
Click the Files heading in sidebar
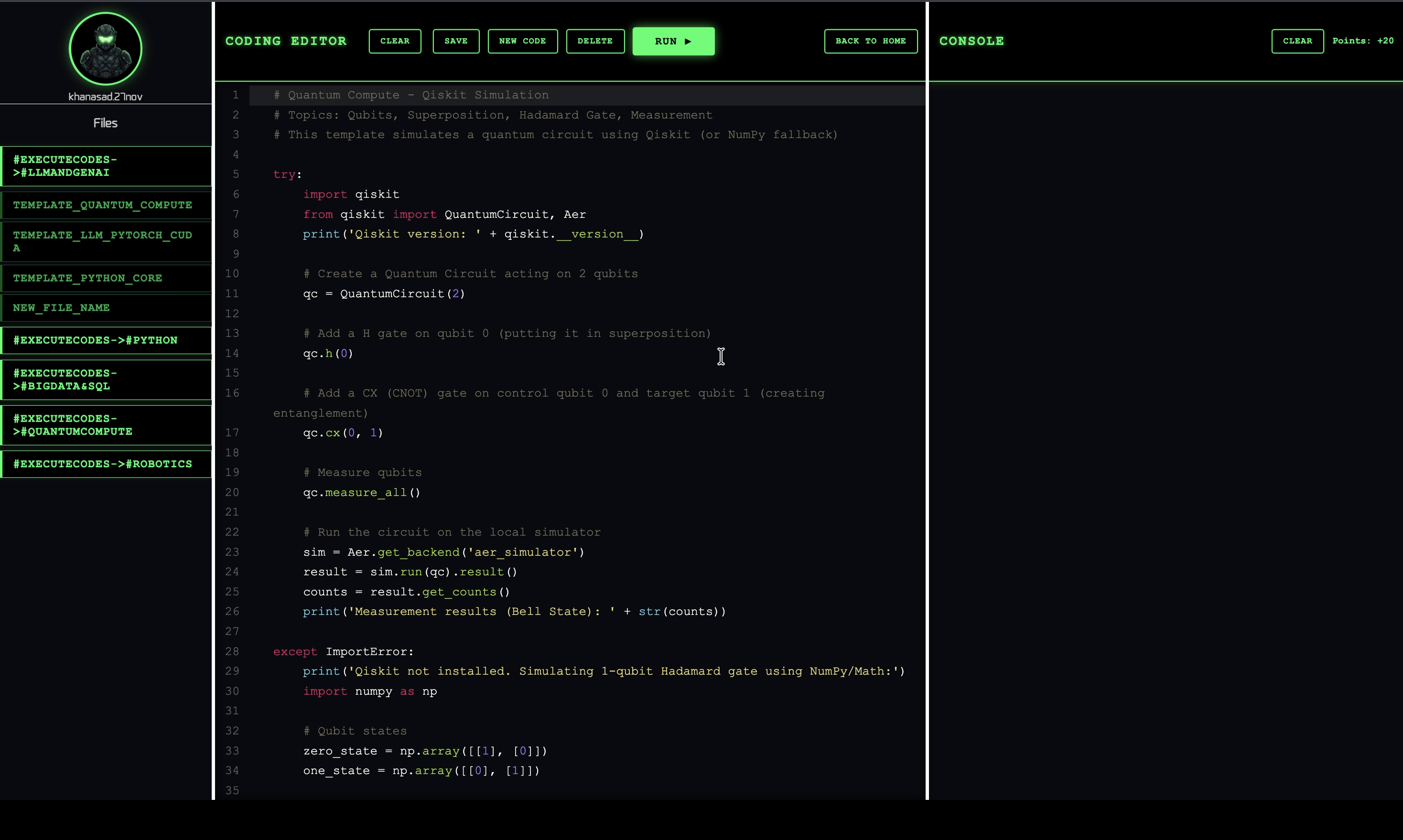point(105,123)
